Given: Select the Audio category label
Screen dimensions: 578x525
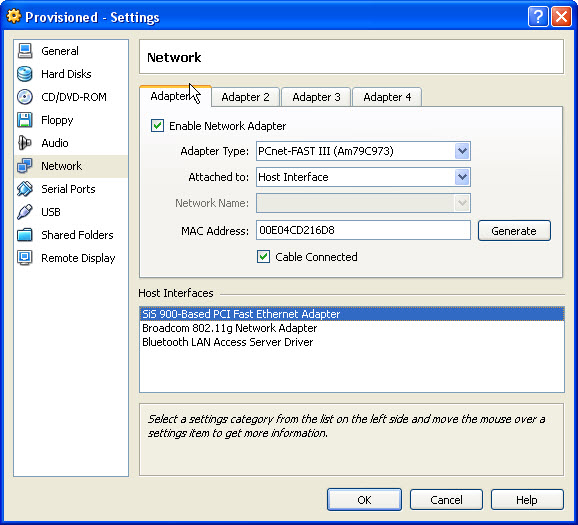Looking at the screenshot, I should click(55, 143).
